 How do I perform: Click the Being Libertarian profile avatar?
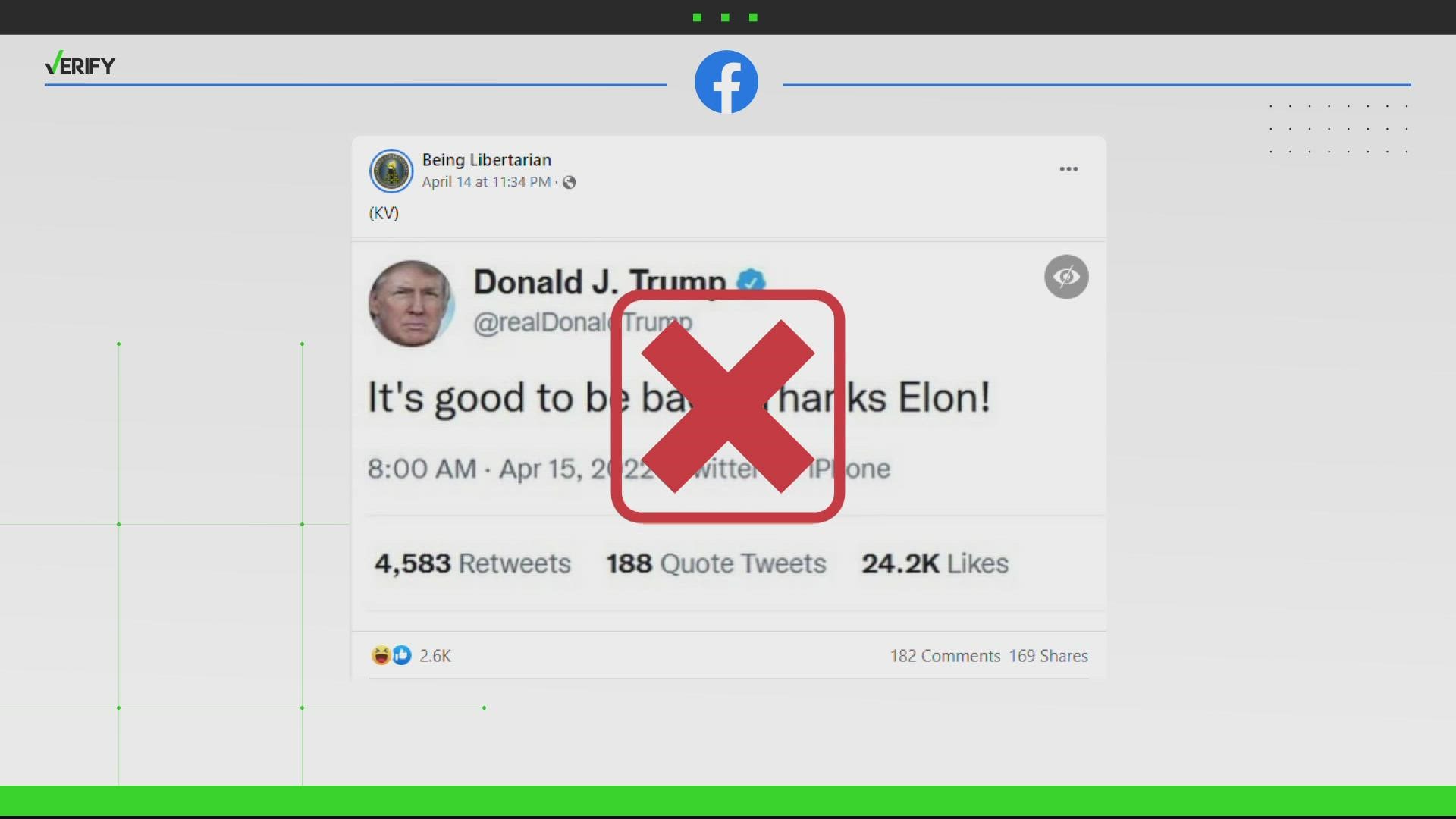pyautogui.click(x=391, y=171)
